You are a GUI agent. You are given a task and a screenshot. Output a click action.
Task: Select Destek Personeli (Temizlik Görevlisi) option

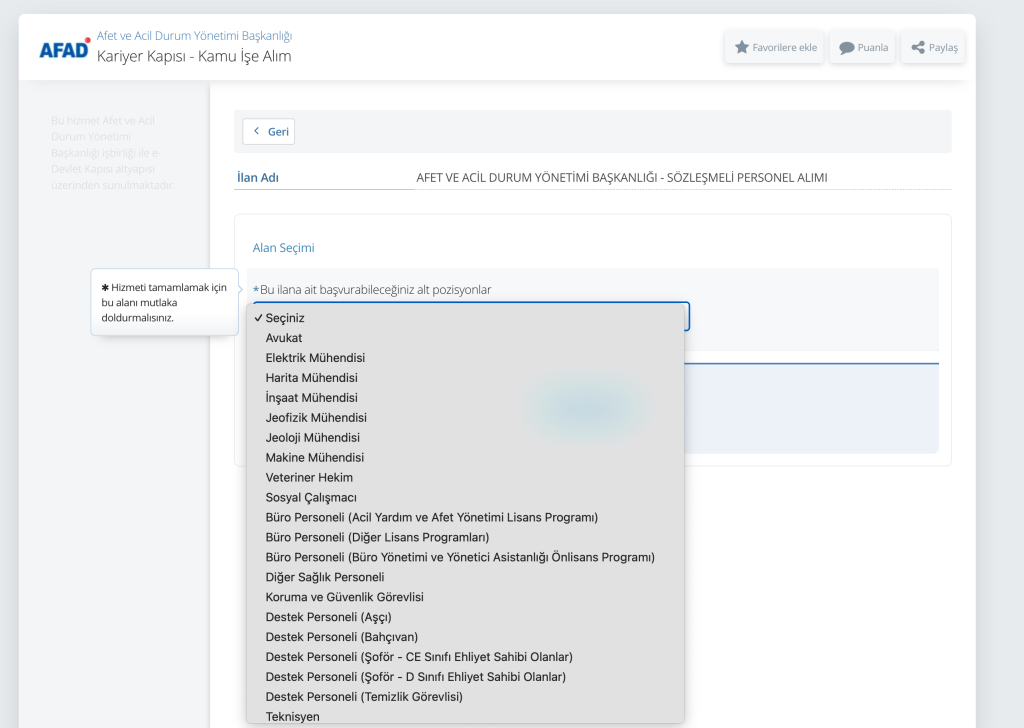[x=364, y=697]
